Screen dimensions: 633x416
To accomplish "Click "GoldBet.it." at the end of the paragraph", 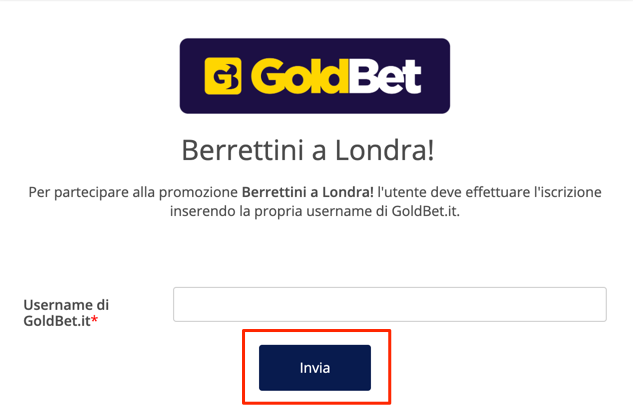I will pyautogui.click(x=425, y=211).
